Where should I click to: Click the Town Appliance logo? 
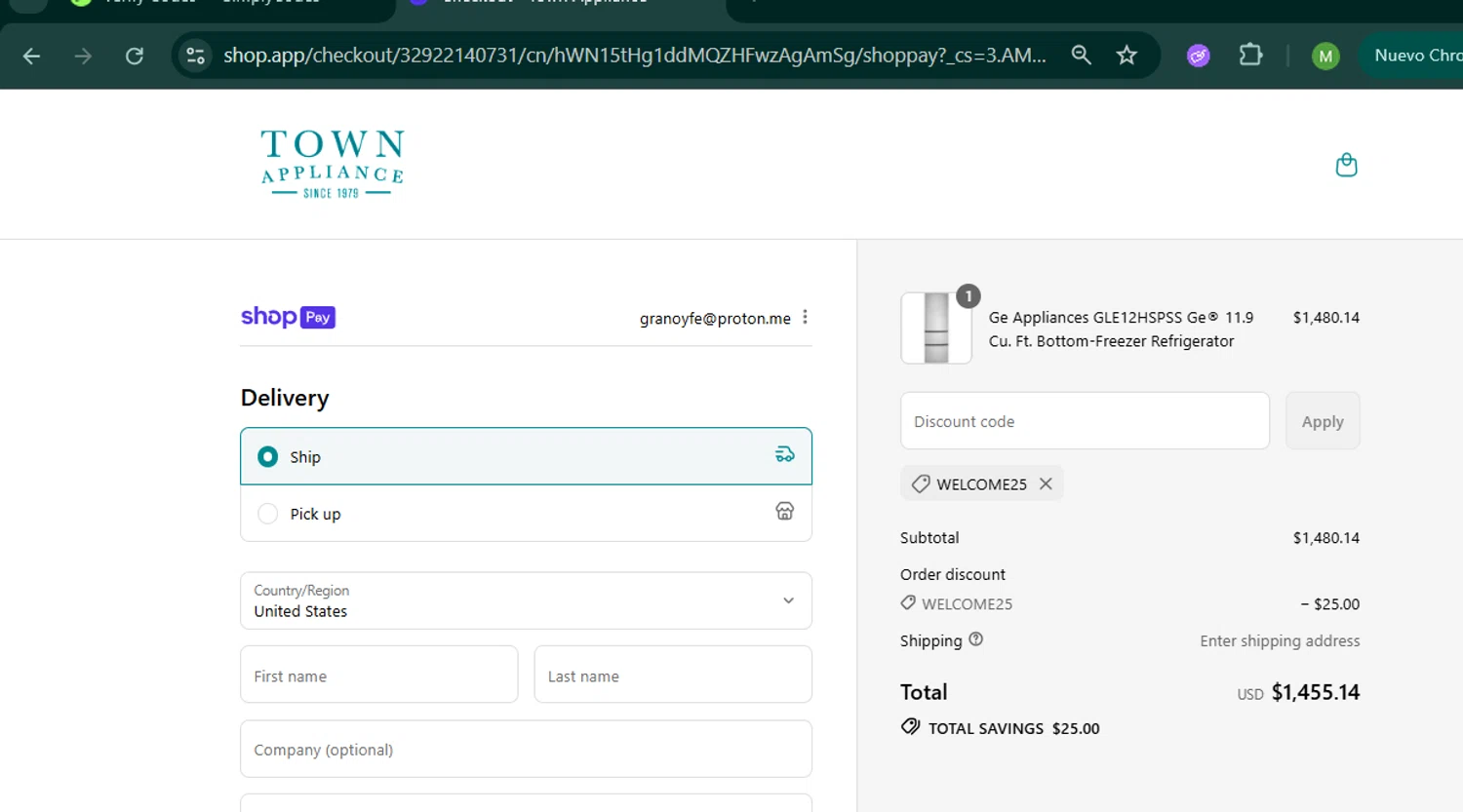tap(333, 164)
